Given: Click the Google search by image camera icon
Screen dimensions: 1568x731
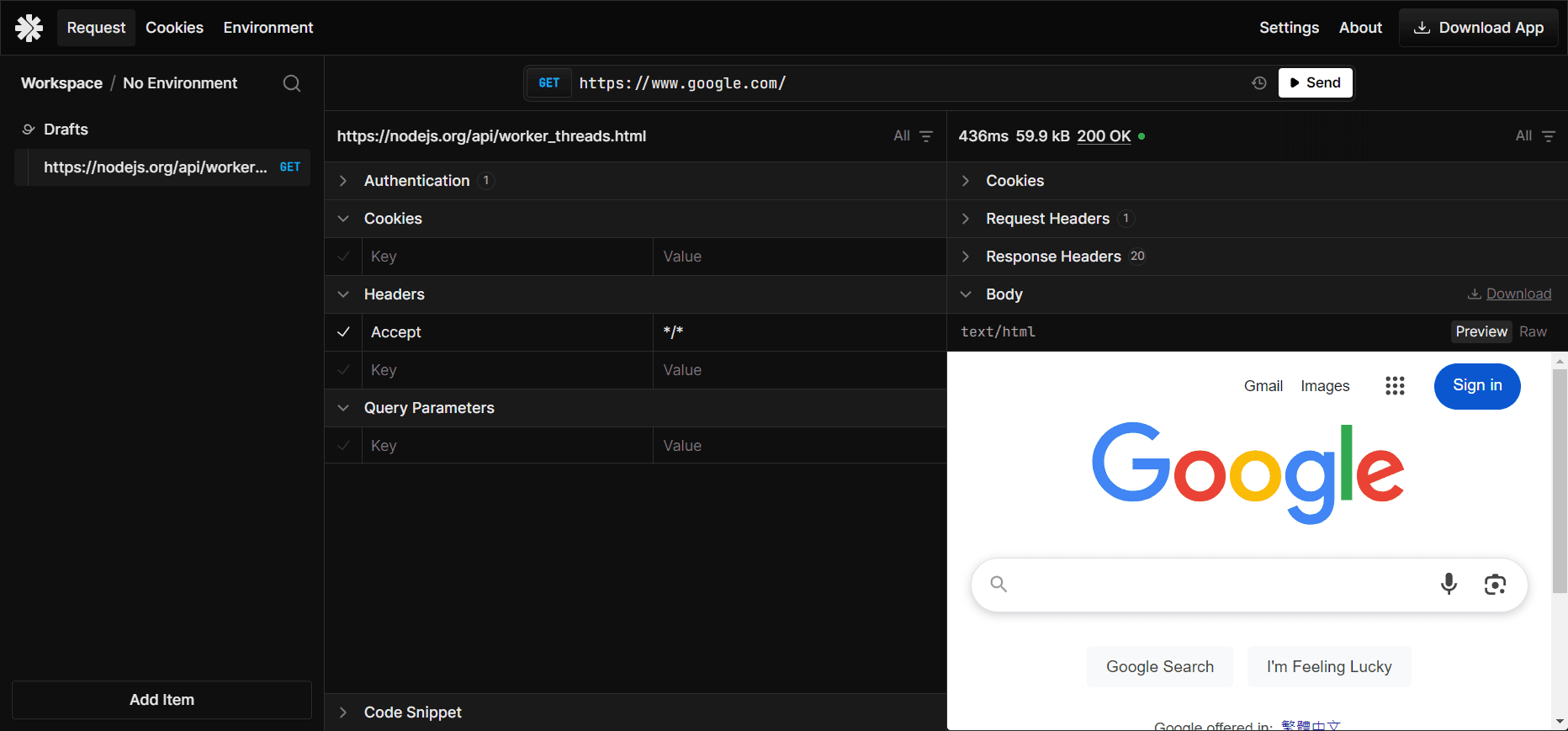Looking at the screenshot, I should click(x=1495, y=584).
